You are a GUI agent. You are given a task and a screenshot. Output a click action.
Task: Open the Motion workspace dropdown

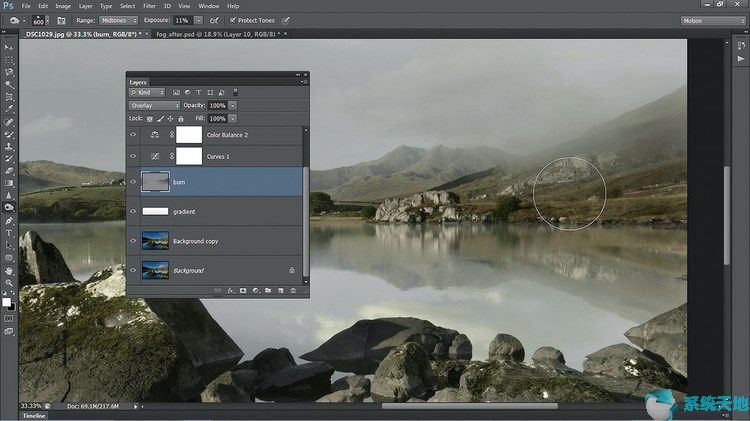click(x=713, y=21)
